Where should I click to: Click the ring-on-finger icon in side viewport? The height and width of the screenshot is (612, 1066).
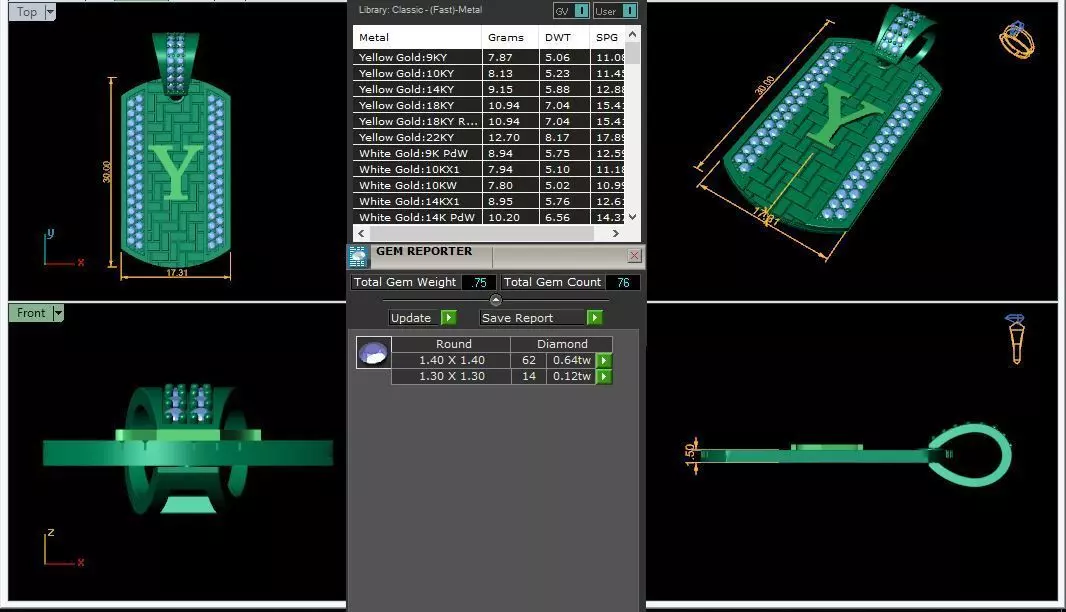coord(1016,339)
